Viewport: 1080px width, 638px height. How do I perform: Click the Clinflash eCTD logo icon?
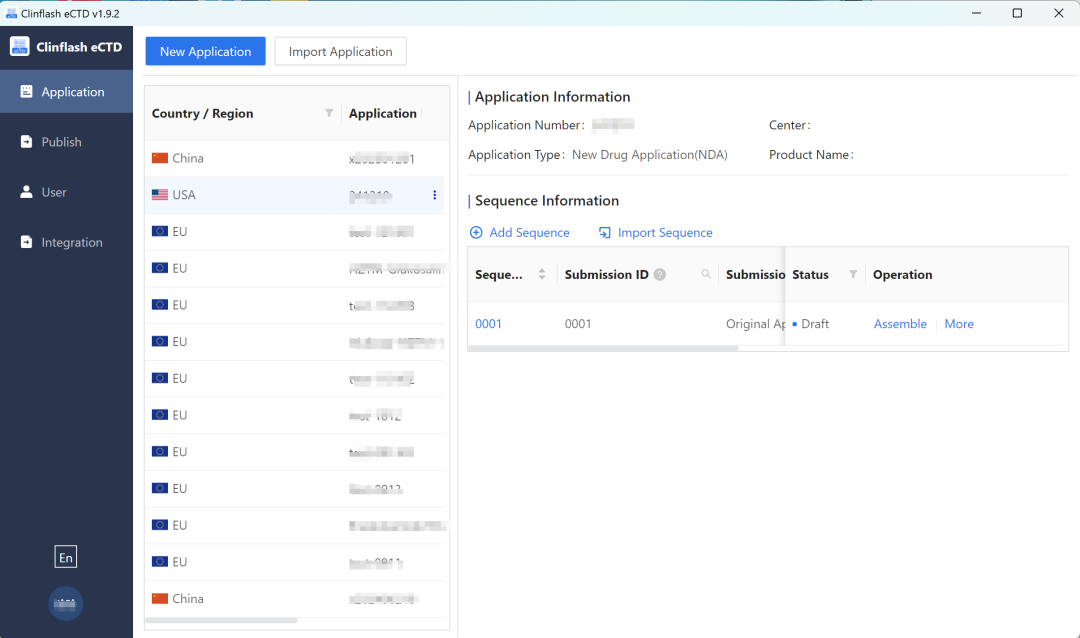point(20,46)
